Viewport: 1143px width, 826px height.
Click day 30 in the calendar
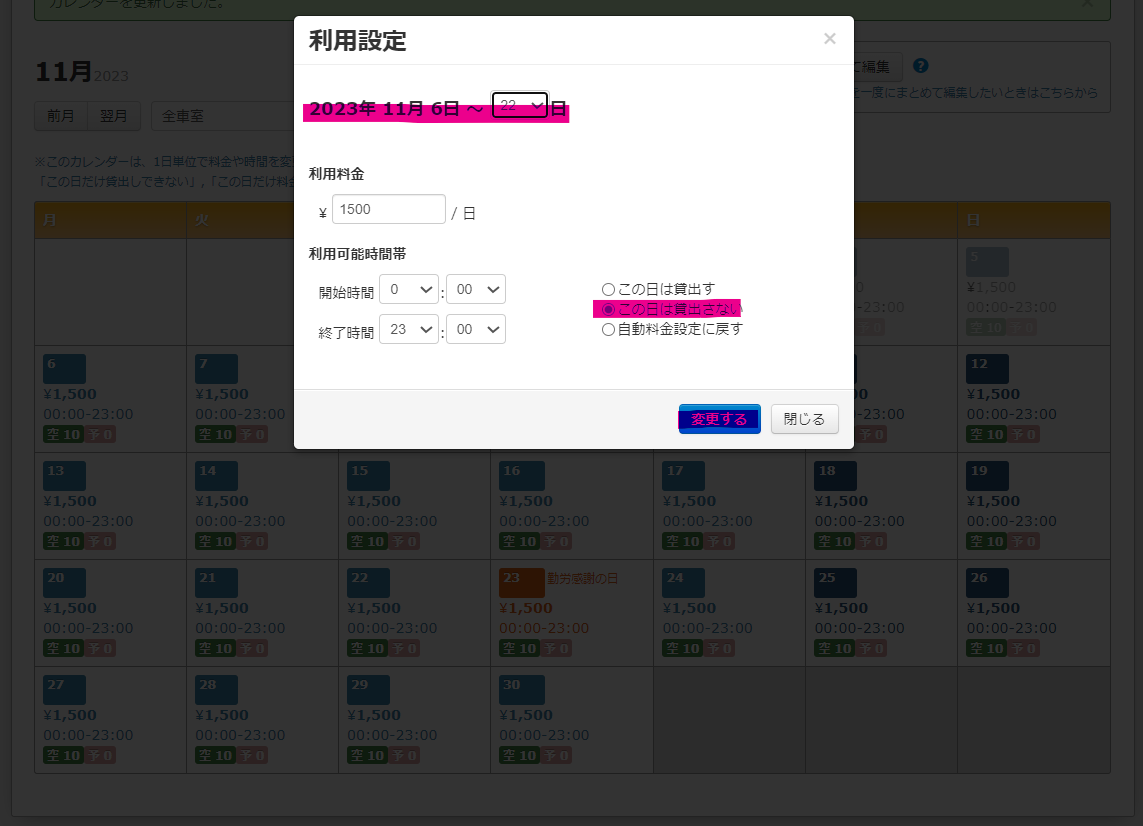pos(522,690)
